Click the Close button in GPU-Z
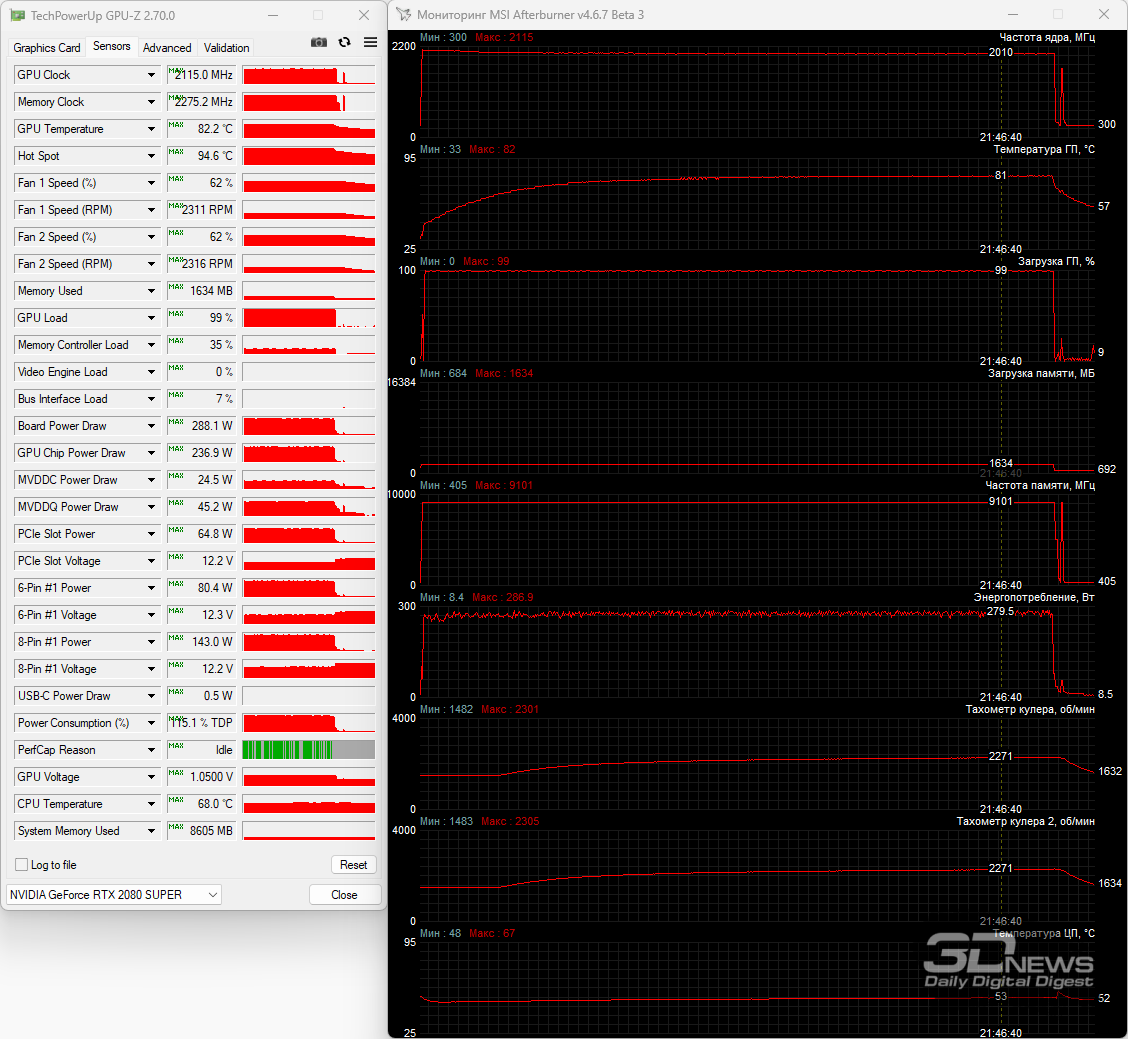1128x1039 pixels. [344, 895]
